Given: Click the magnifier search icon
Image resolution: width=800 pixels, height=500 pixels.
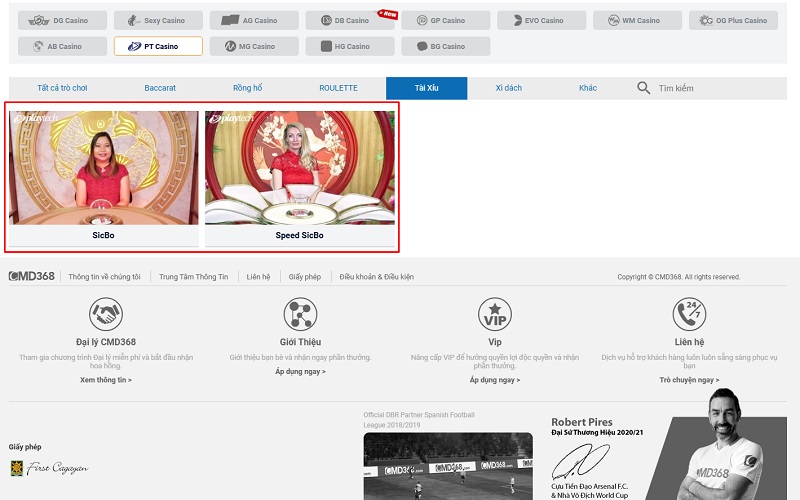Looking at the screenshot, I should pos(643,88).
